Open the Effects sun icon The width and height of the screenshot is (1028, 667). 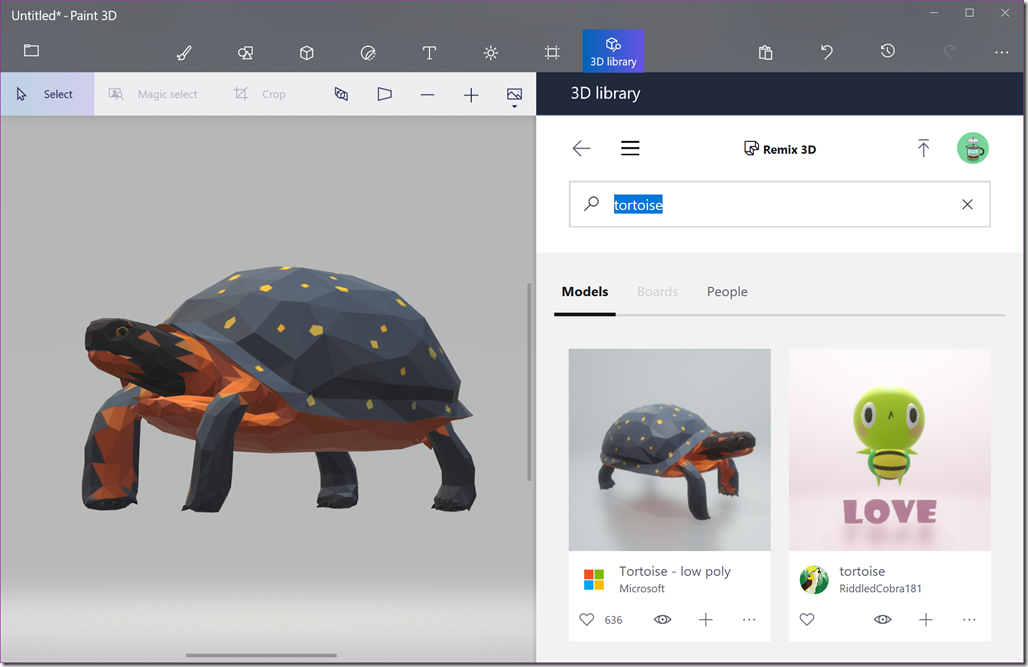(490, 52)
